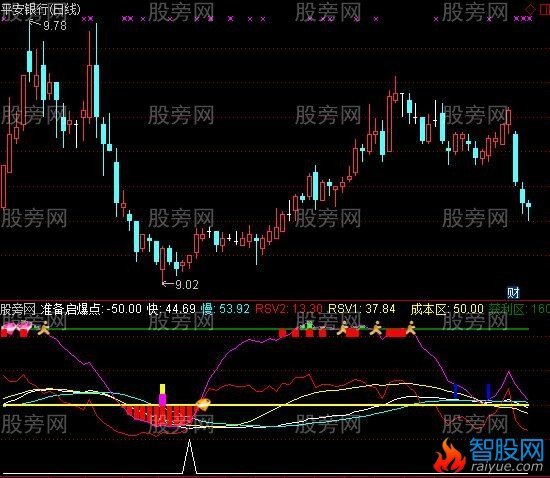Viewport: 550px width, 478px height.
Task: Click the first running-man signal near chart start
Action: 43,328
